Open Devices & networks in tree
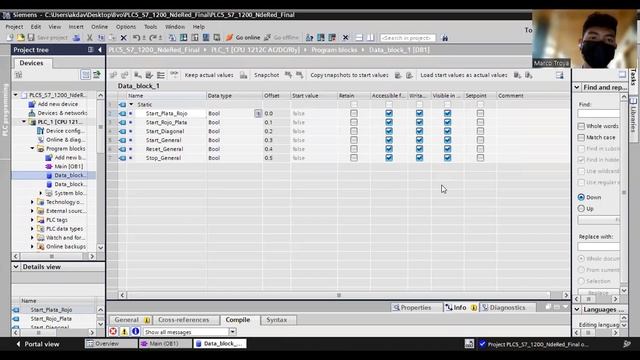 coord(62,113)
